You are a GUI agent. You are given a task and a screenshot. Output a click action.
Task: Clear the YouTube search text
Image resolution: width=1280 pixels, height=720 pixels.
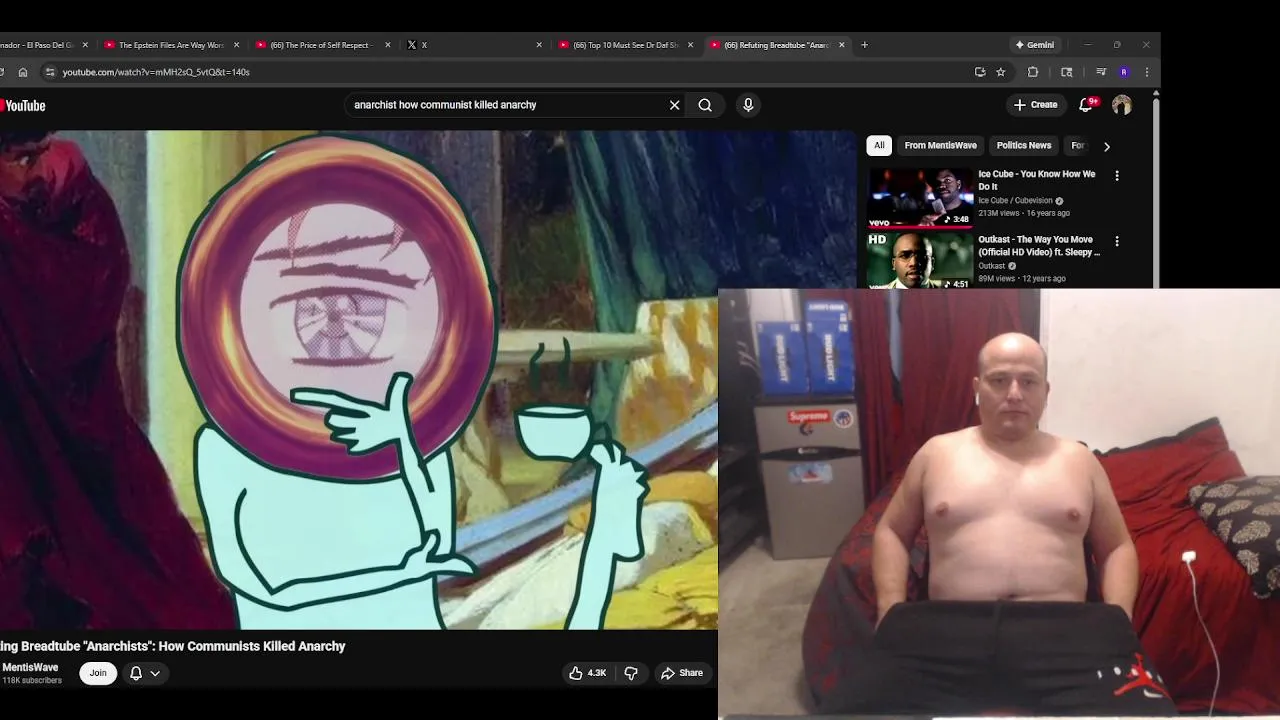tap(674, 105)
